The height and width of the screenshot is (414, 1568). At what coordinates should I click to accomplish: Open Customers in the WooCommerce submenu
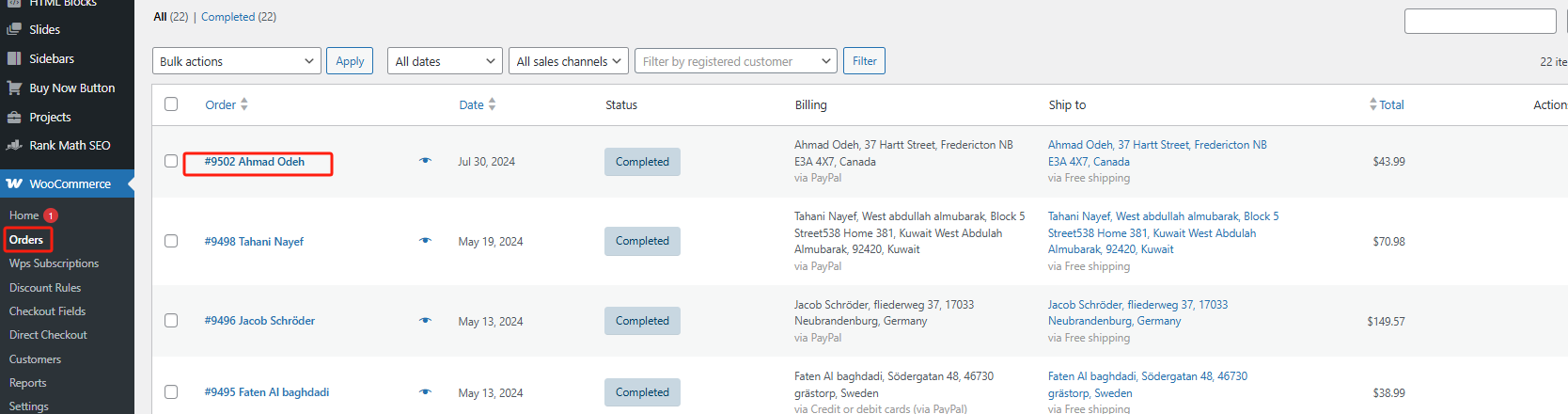pos(35,359)
